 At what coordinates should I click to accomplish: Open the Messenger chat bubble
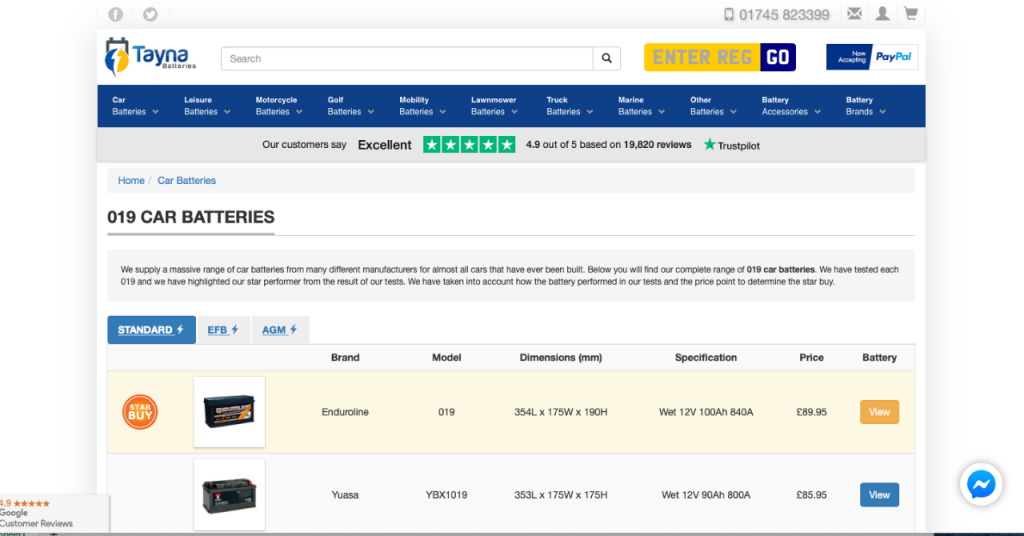(x=981, y=484)
